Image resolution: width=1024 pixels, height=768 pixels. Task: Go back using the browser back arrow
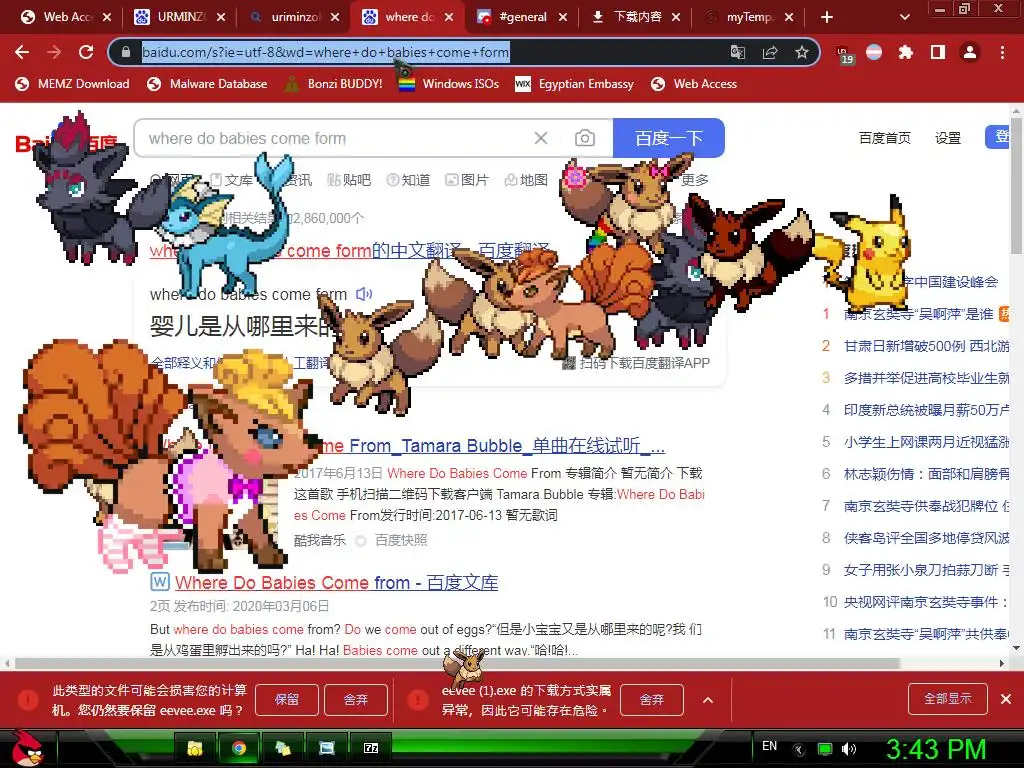22,52
